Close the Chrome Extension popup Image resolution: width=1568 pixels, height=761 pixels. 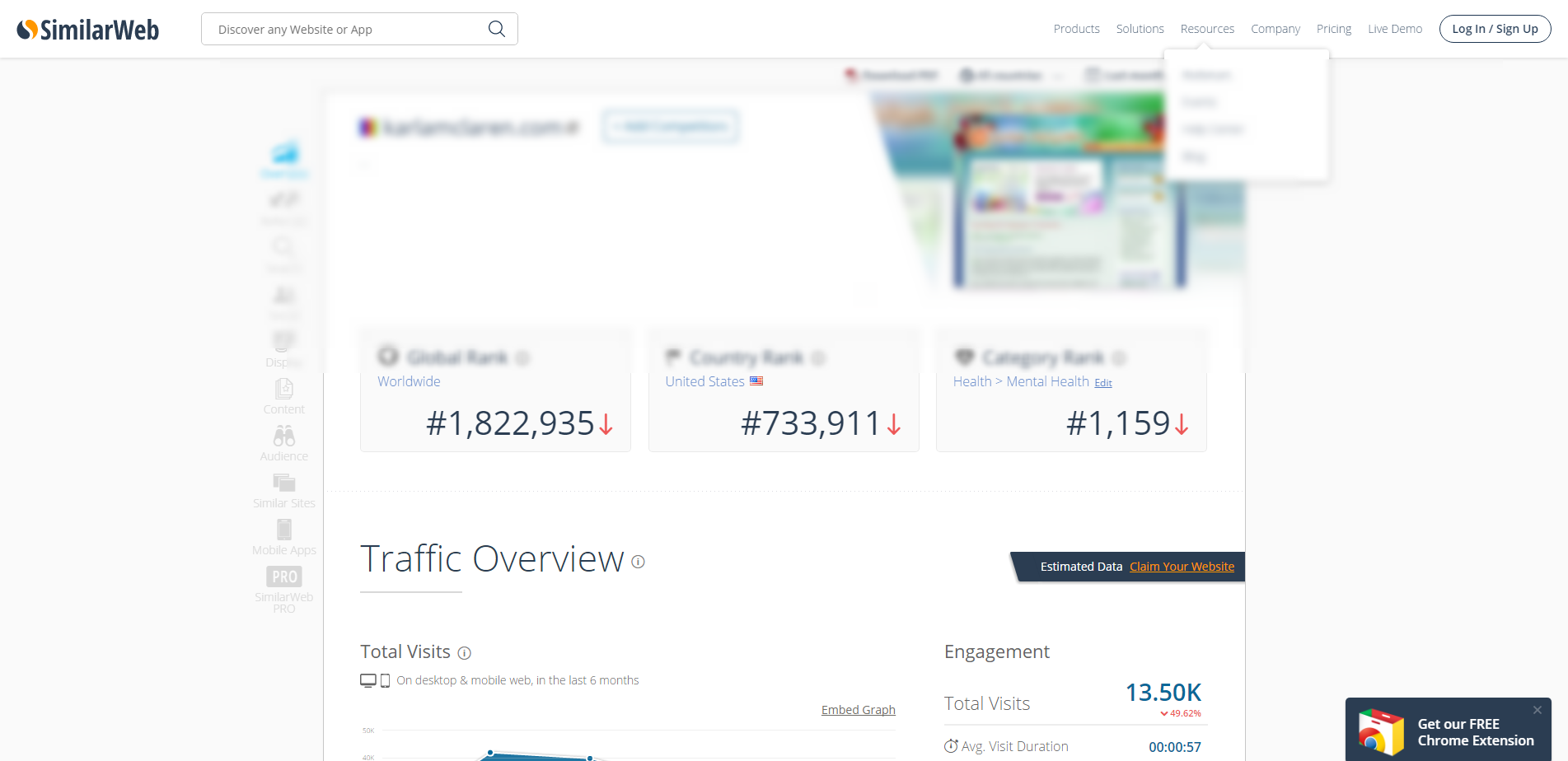click(x=1538, y=710)
